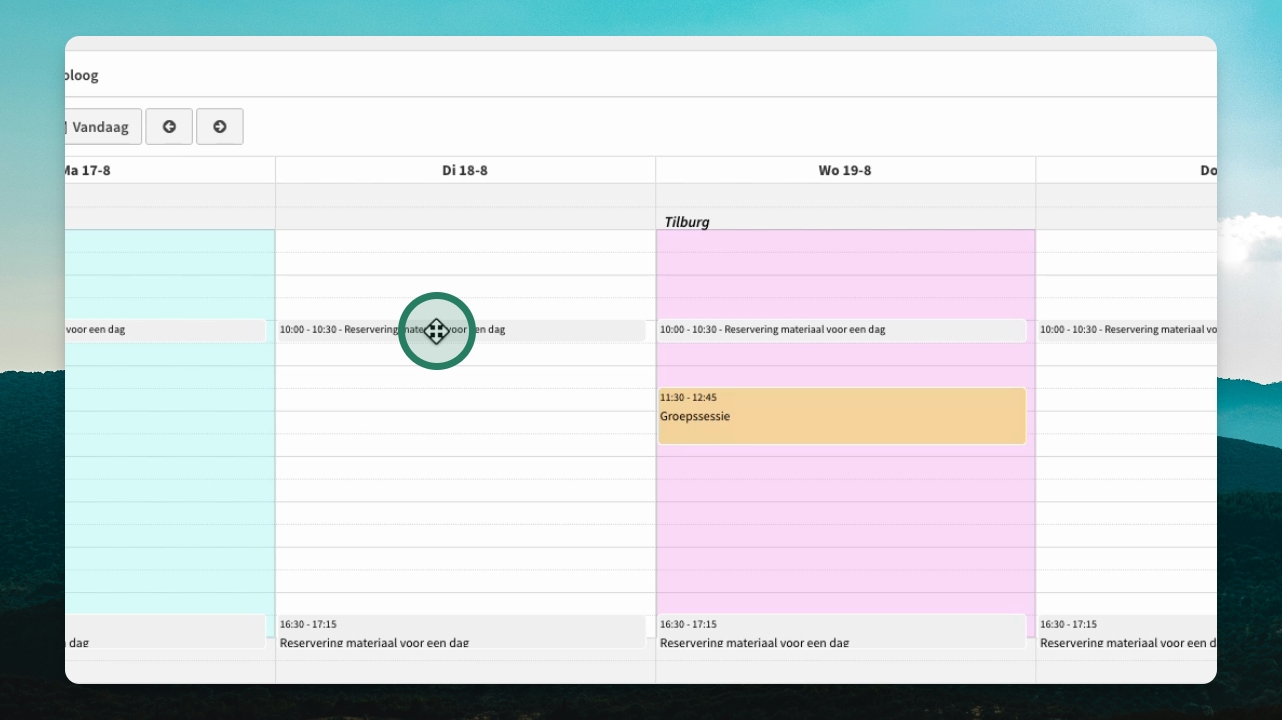Viewport: 1282px width, 720px height.
Task: Go to the next week with the right arrow
Action: tap(220, 127)
